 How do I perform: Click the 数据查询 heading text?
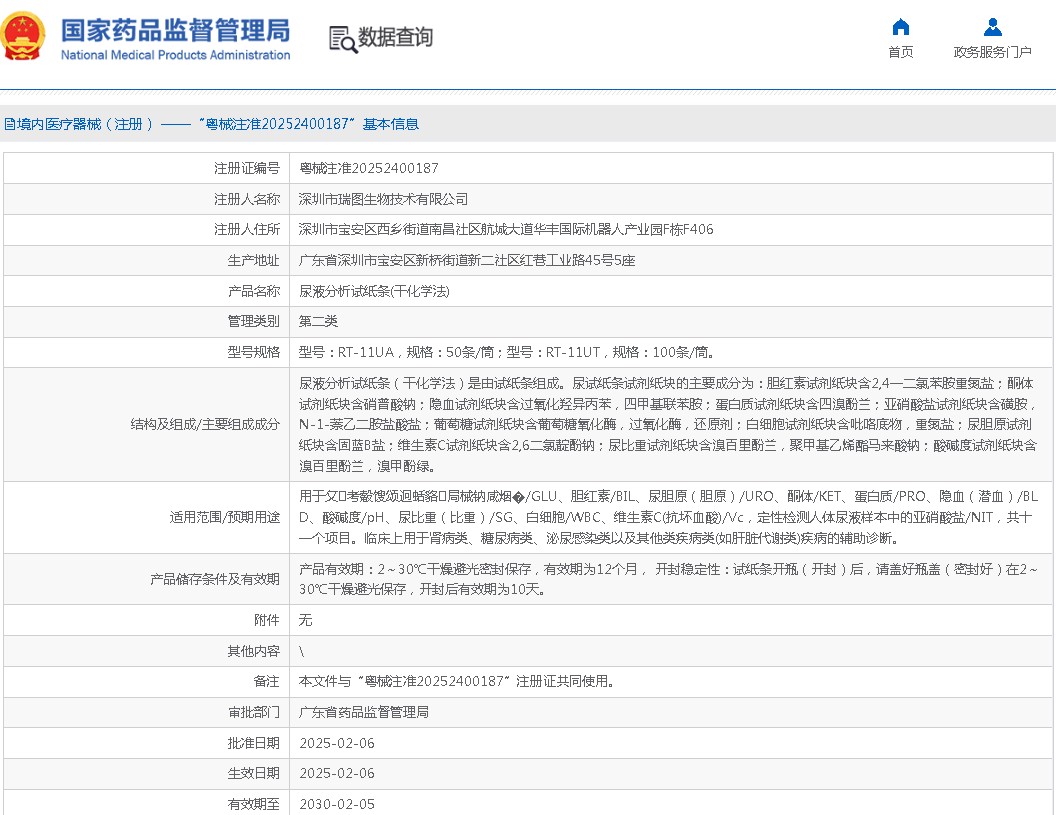tap(395, 38)
